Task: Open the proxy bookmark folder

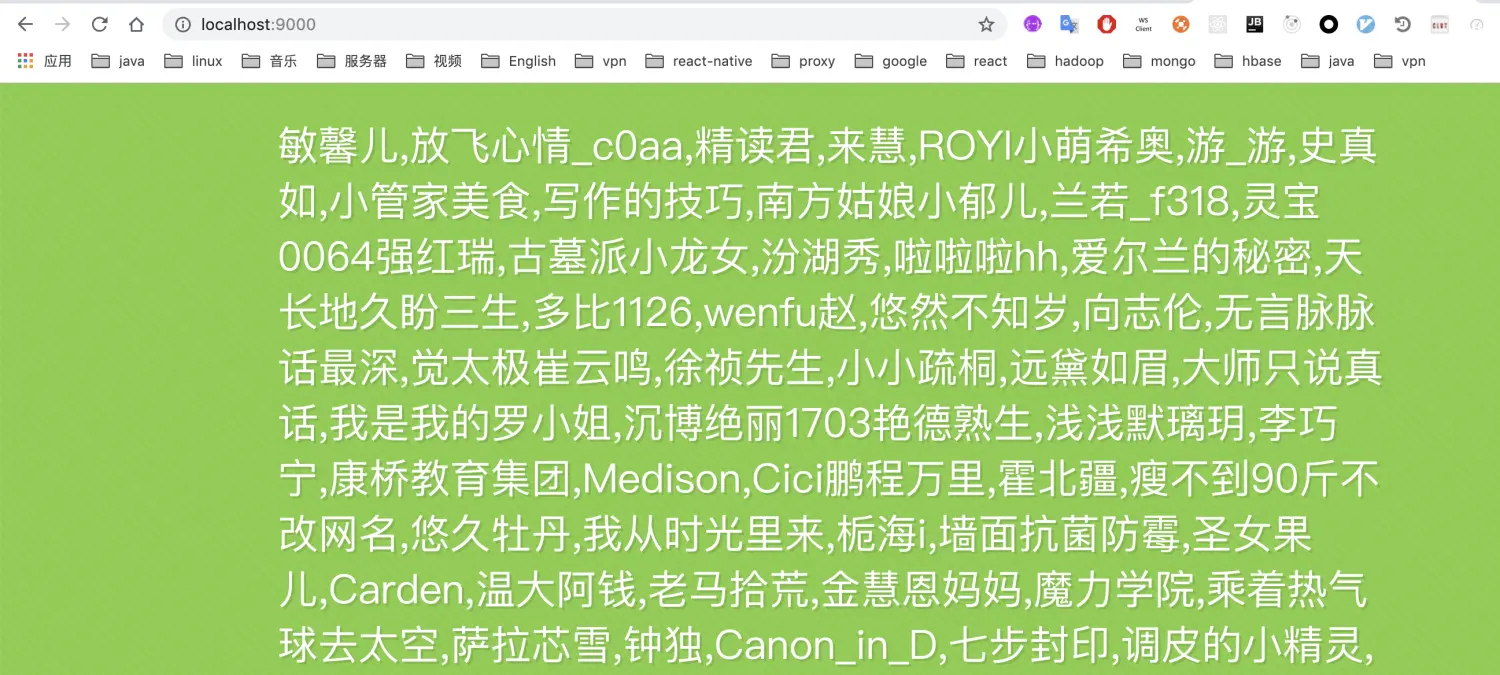Action: coord(804,61)
